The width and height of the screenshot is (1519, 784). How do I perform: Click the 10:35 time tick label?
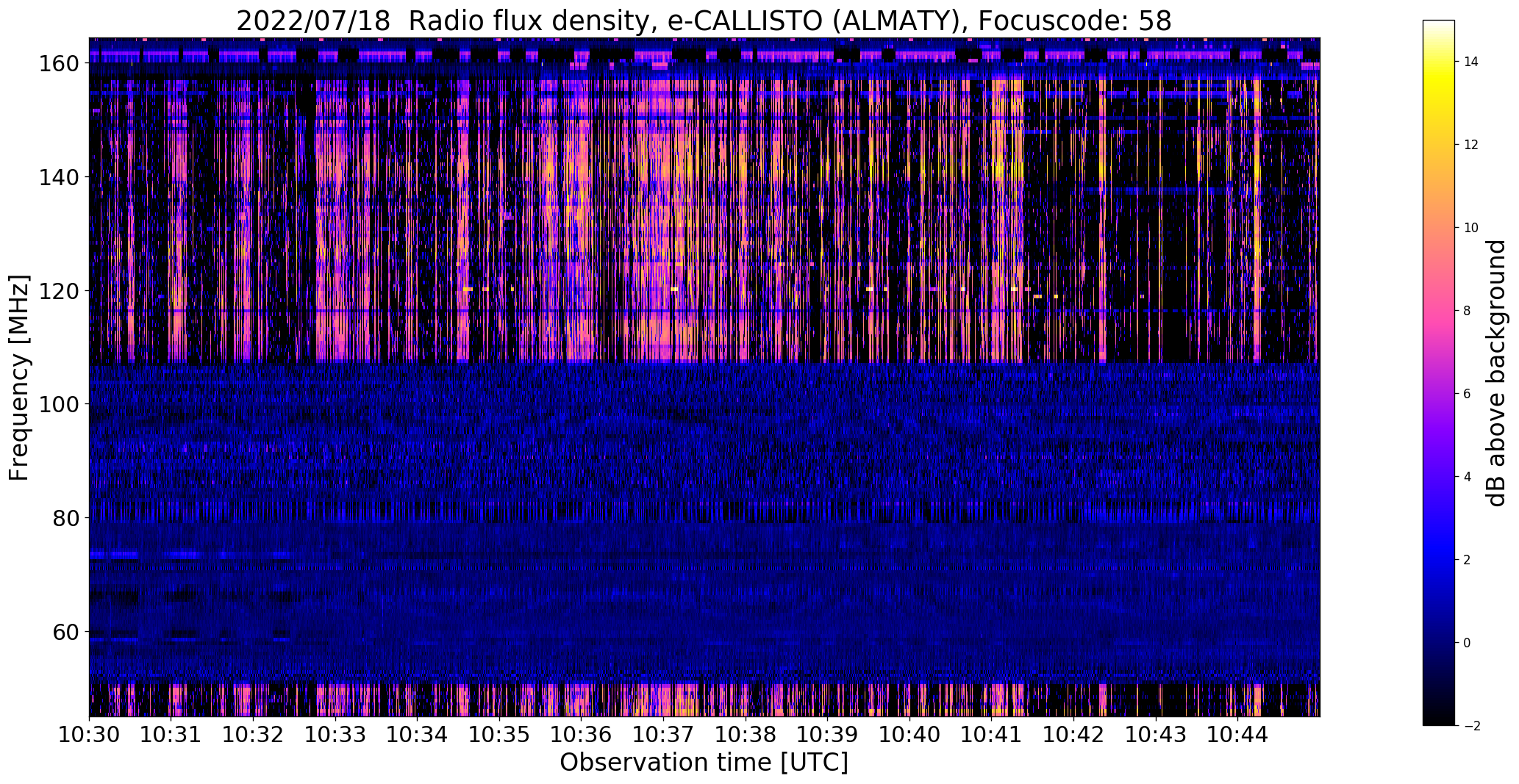click(499, 734)
